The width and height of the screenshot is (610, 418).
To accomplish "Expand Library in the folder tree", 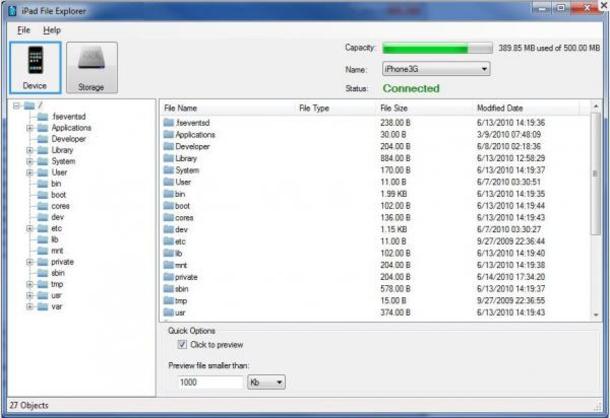I will pos(30,150).
